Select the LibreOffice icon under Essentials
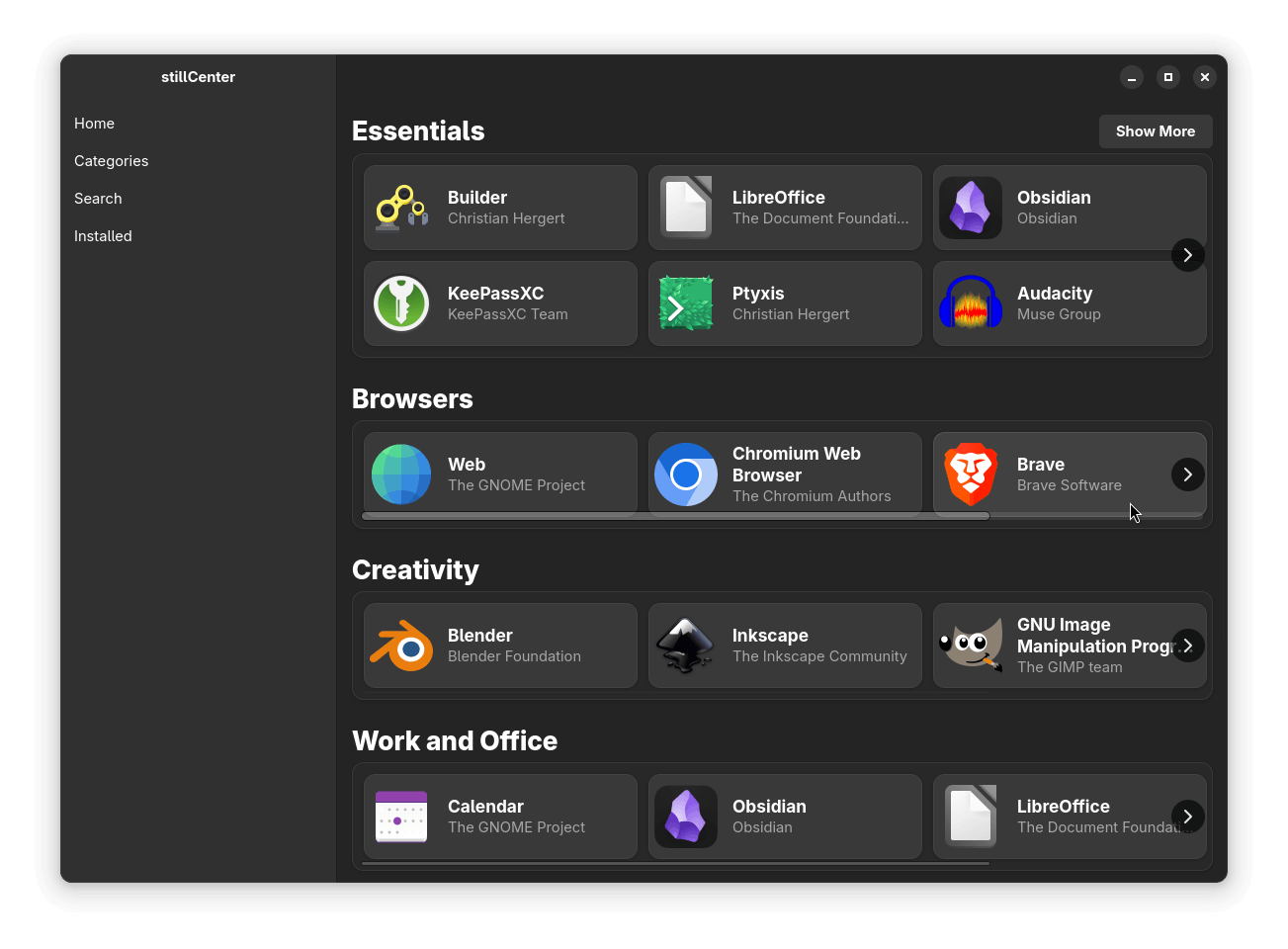Viewport: 1288px width, 949px height. pyautogui.click(x=686, y=208)
